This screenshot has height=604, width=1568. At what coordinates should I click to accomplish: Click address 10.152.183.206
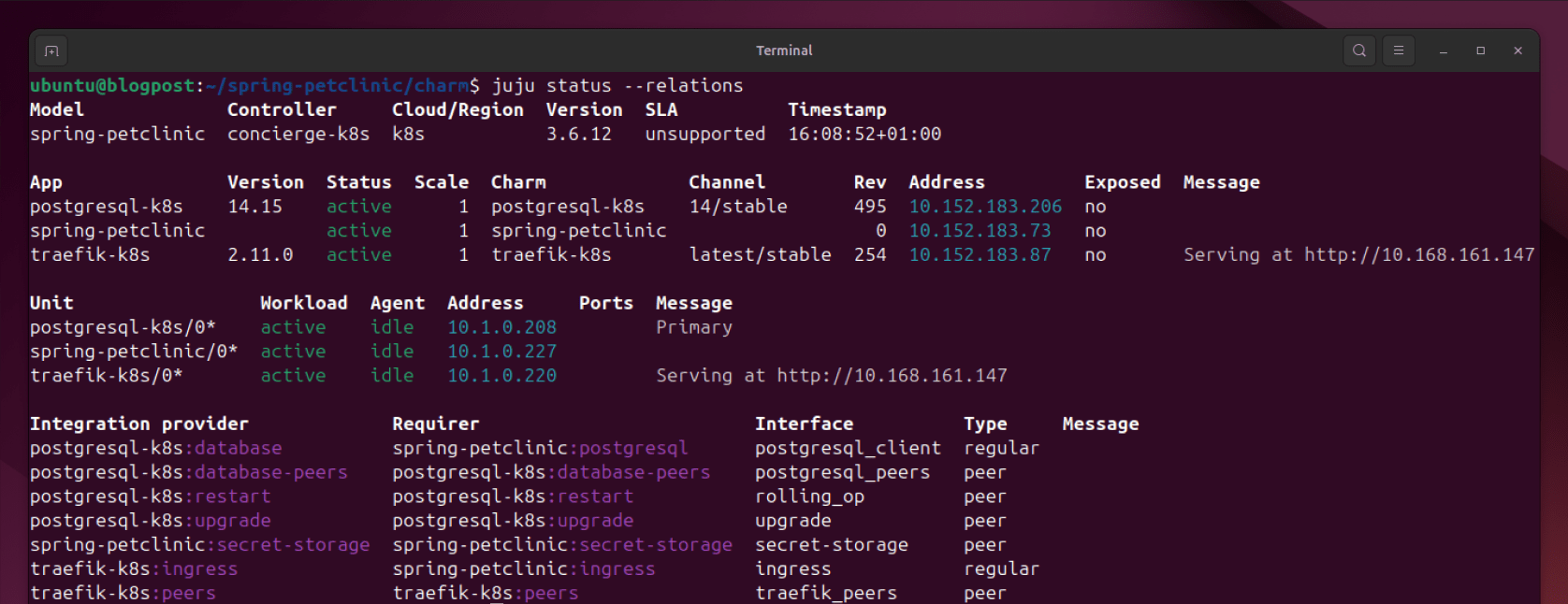pyautogui.click(x=986, y=207)
